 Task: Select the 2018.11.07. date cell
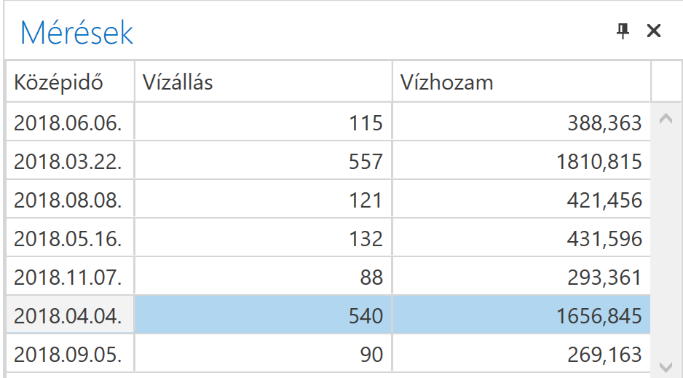point(70,277)
